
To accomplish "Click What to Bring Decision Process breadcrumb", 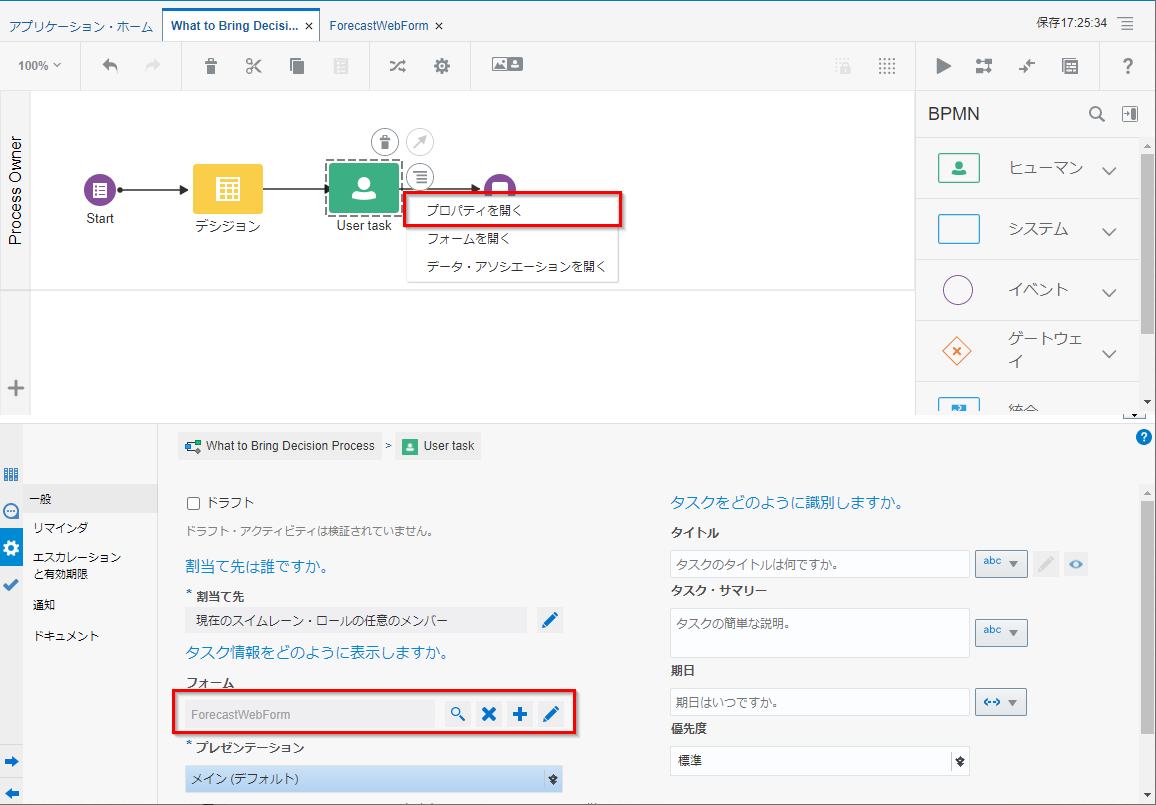I will point(280,446).
